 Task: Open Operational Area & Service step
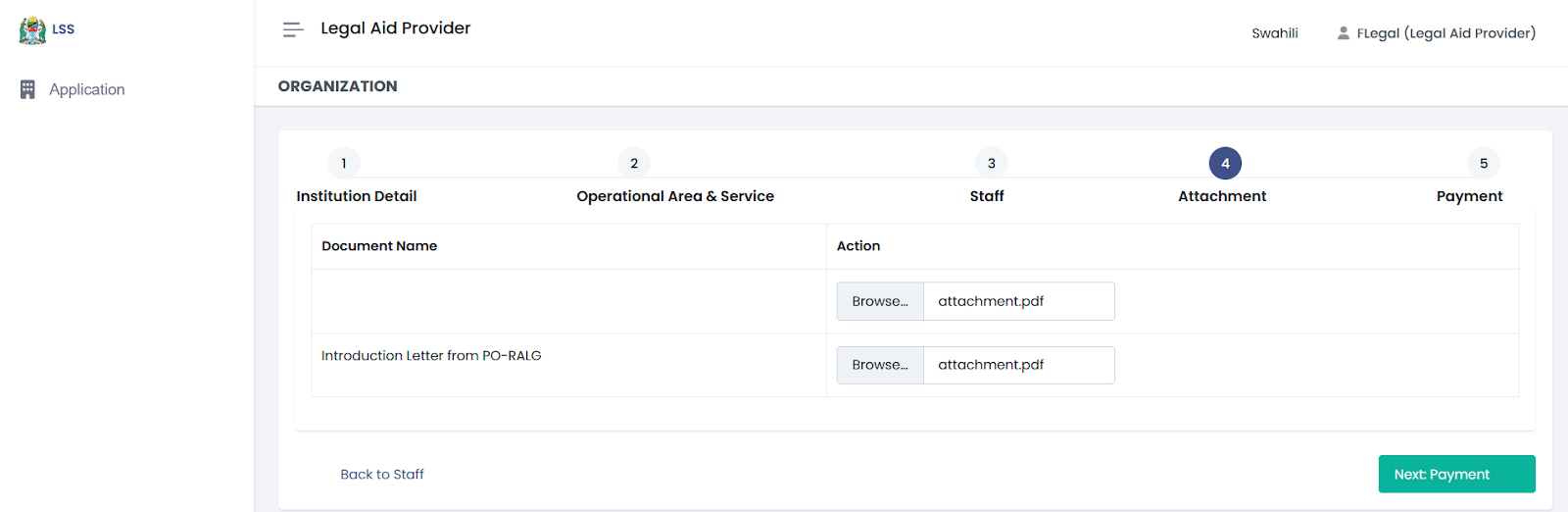[675, 196]
